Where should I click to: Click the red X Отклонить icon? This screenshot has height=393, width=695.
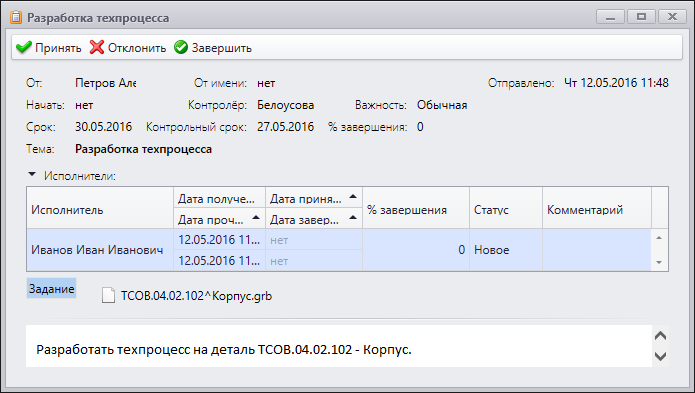tap(97, 47)
